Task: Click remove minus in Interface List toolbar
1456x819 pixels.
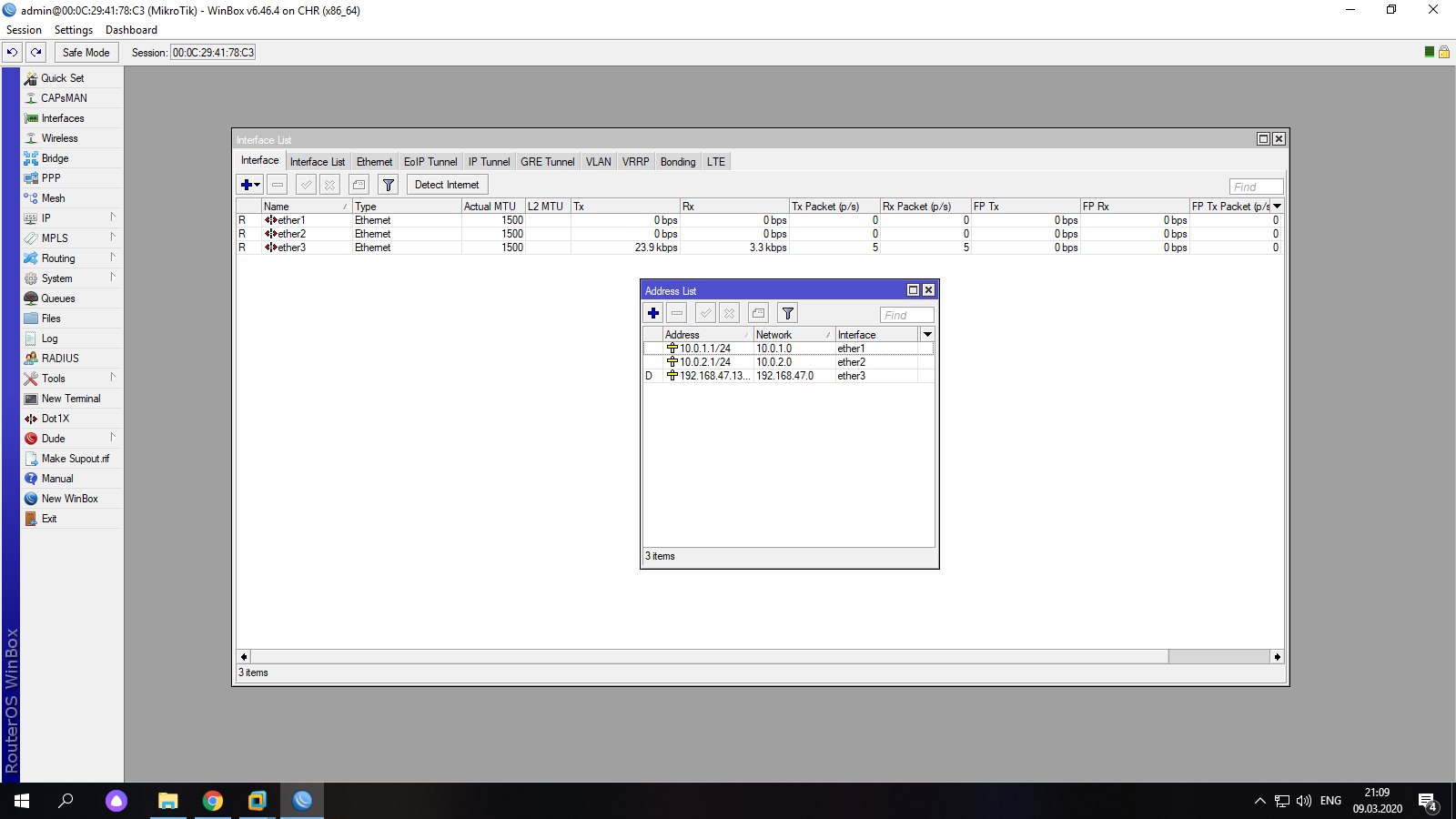Action: coord(278,185)
